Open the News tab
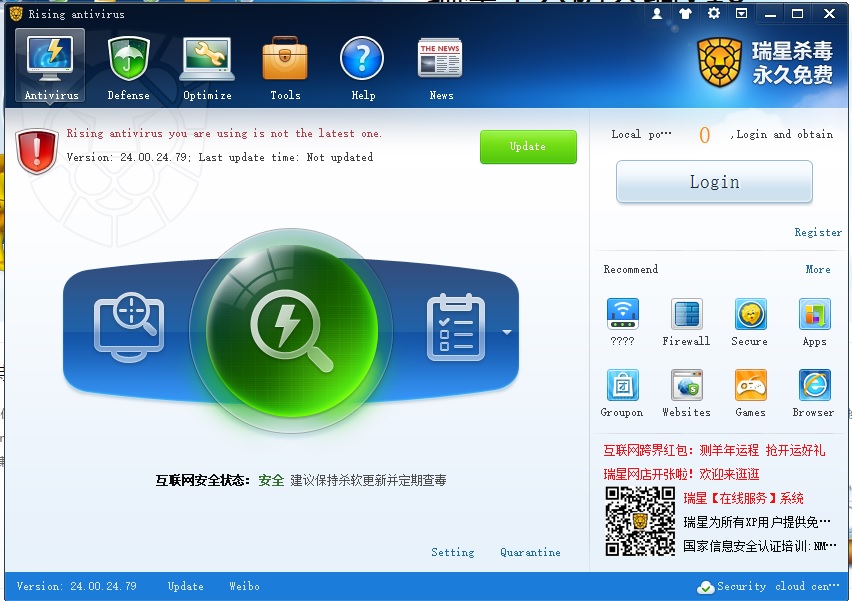Screen dimensions: 852x601 click(x=441, y=68)
